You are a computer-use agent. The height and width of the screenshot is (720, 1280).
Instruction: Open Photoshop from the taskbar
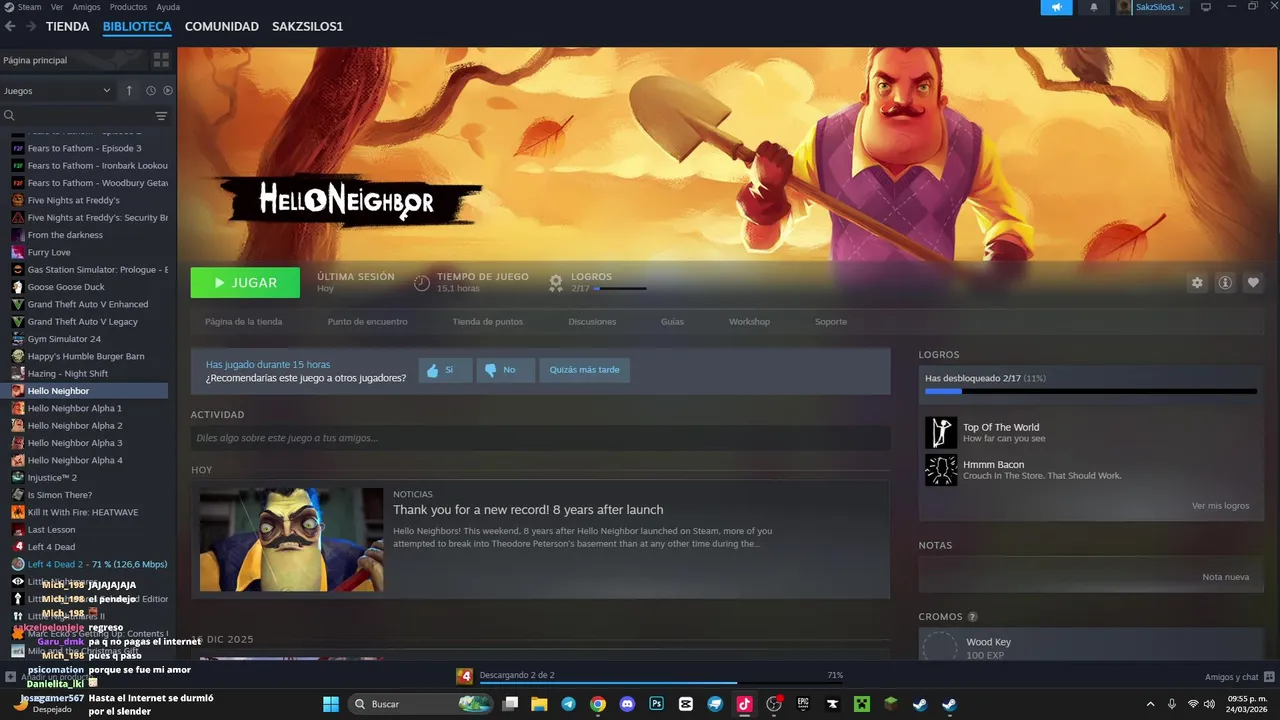coord(657,704)
